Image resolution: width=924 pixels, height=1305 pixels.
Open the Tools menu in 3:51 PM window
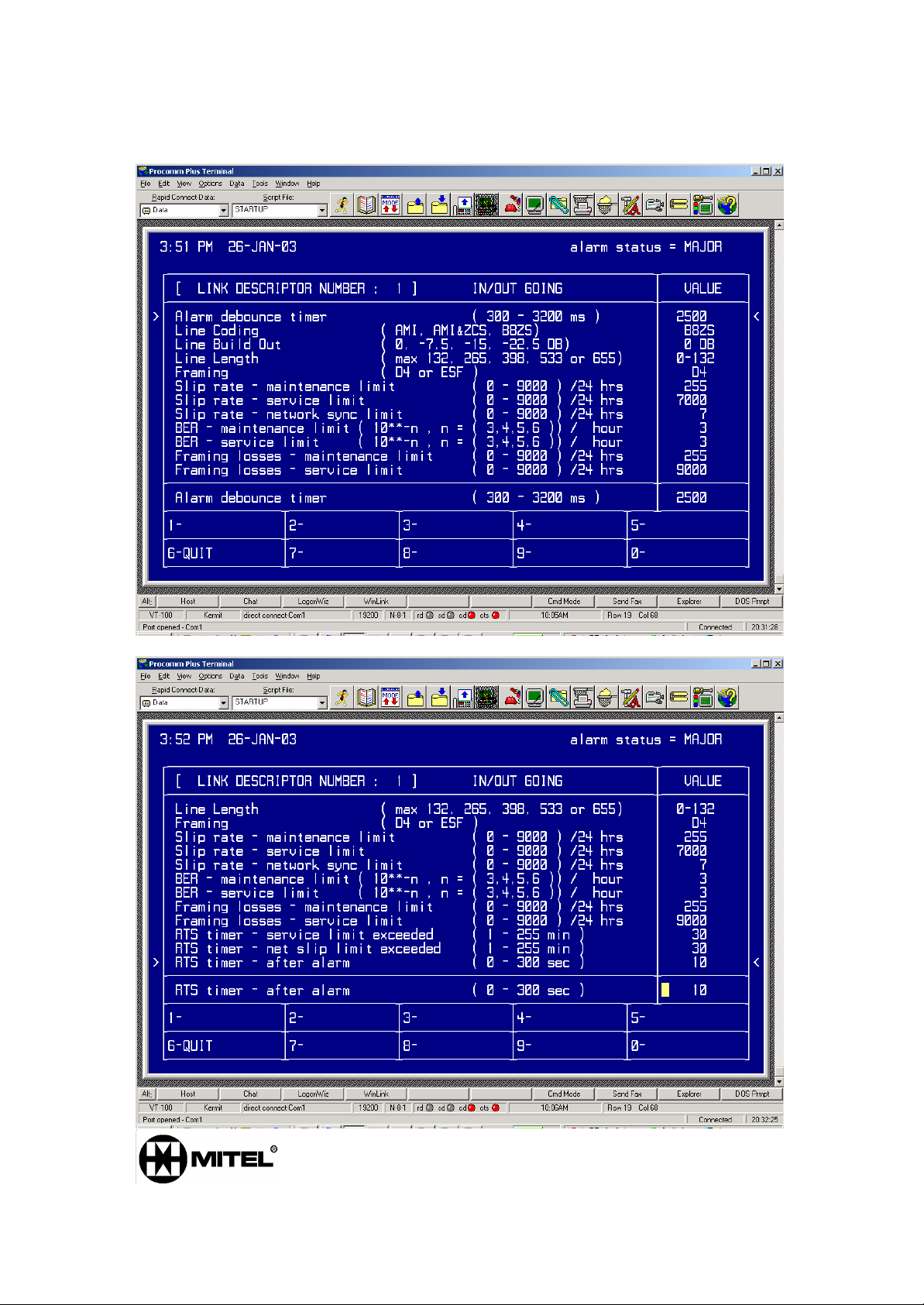pyautogui.click(x=260, y=184)
